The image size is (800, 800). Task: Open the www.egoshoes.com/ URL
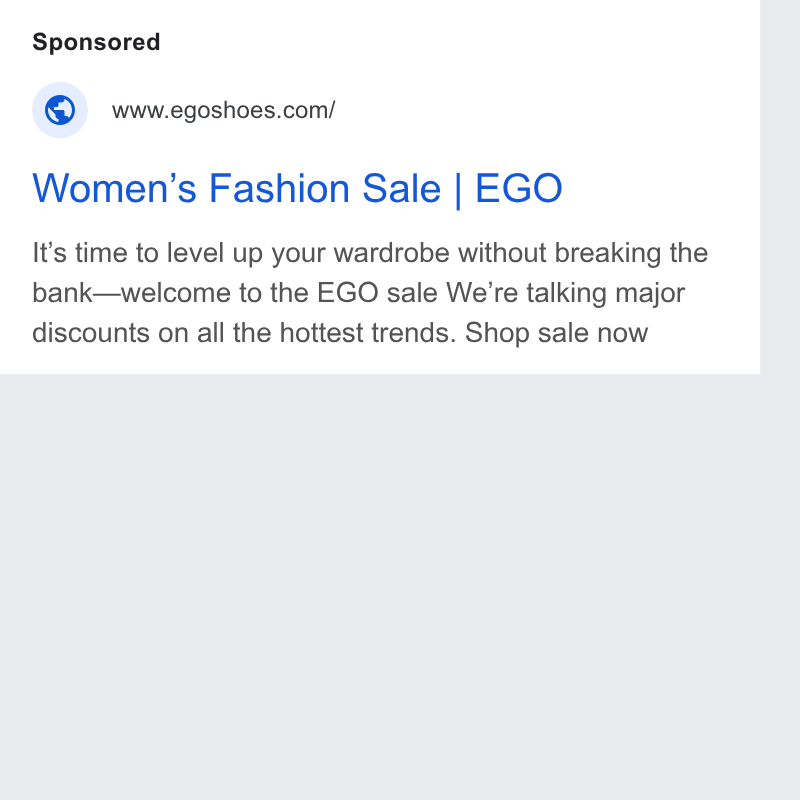tap(223, 110)
